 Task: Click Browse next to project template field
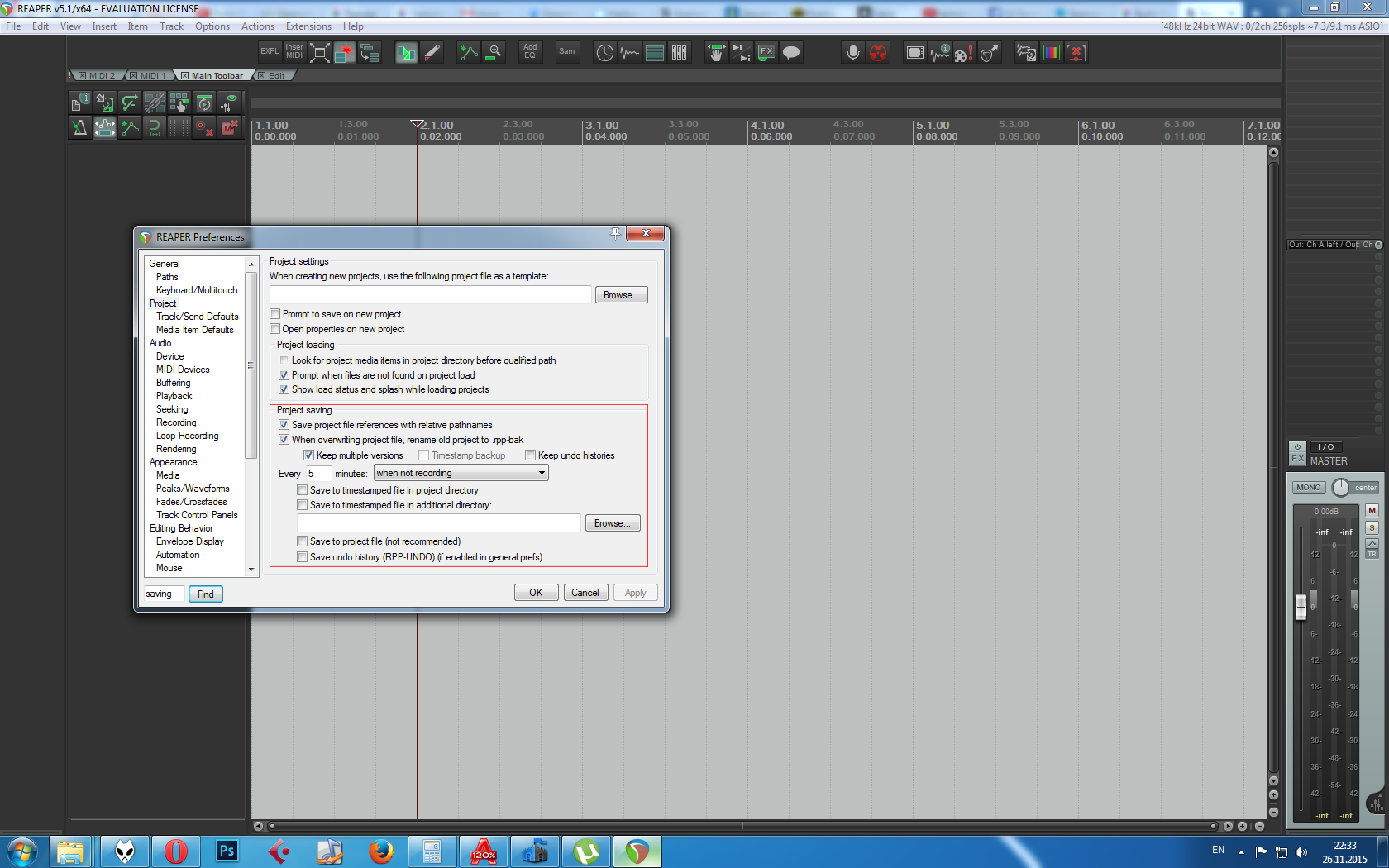[x=622, y=295]
